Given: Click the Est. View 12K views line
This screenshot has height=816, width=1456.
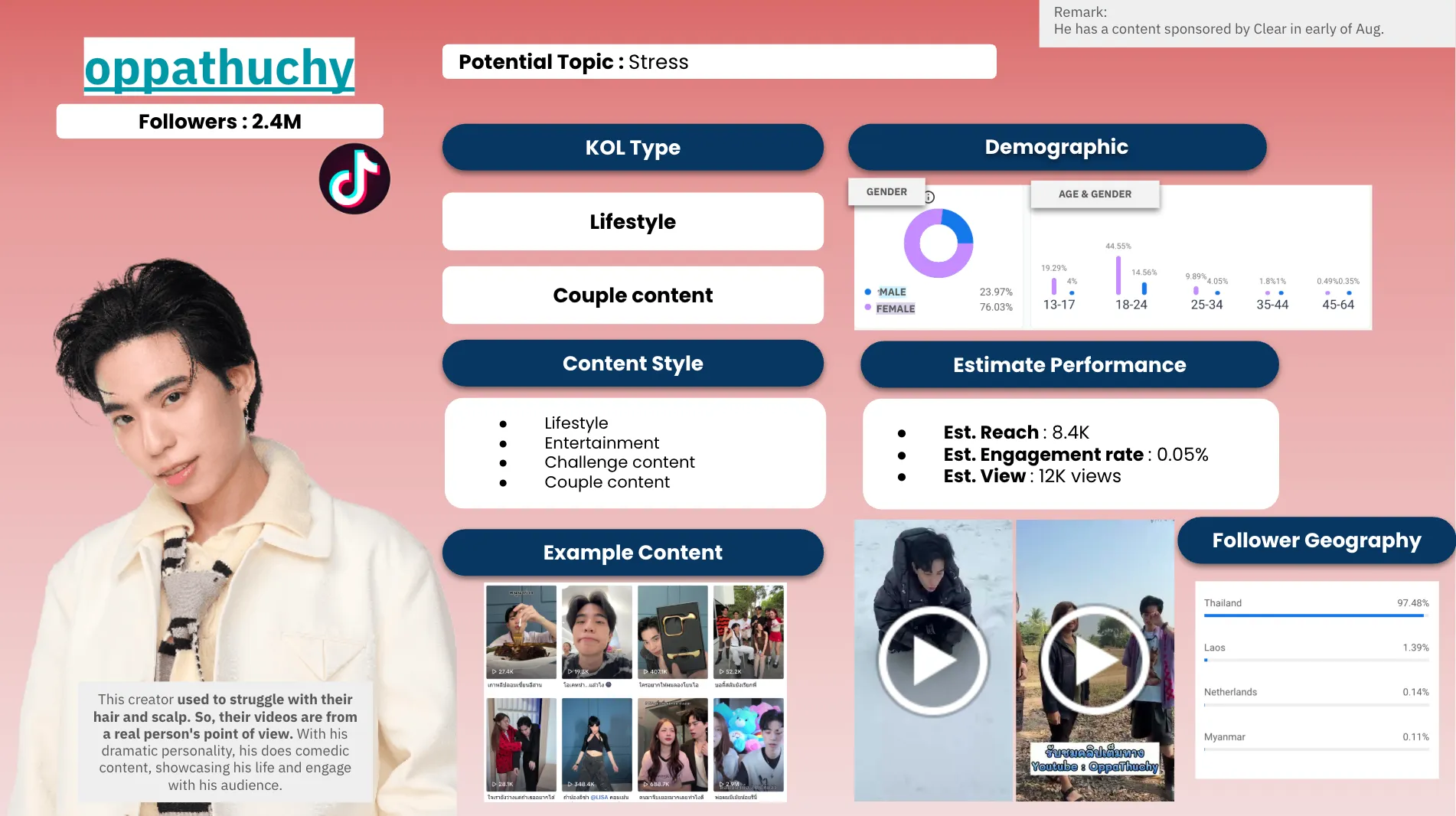Looking at the screenshot, I should pos(1032,476).
